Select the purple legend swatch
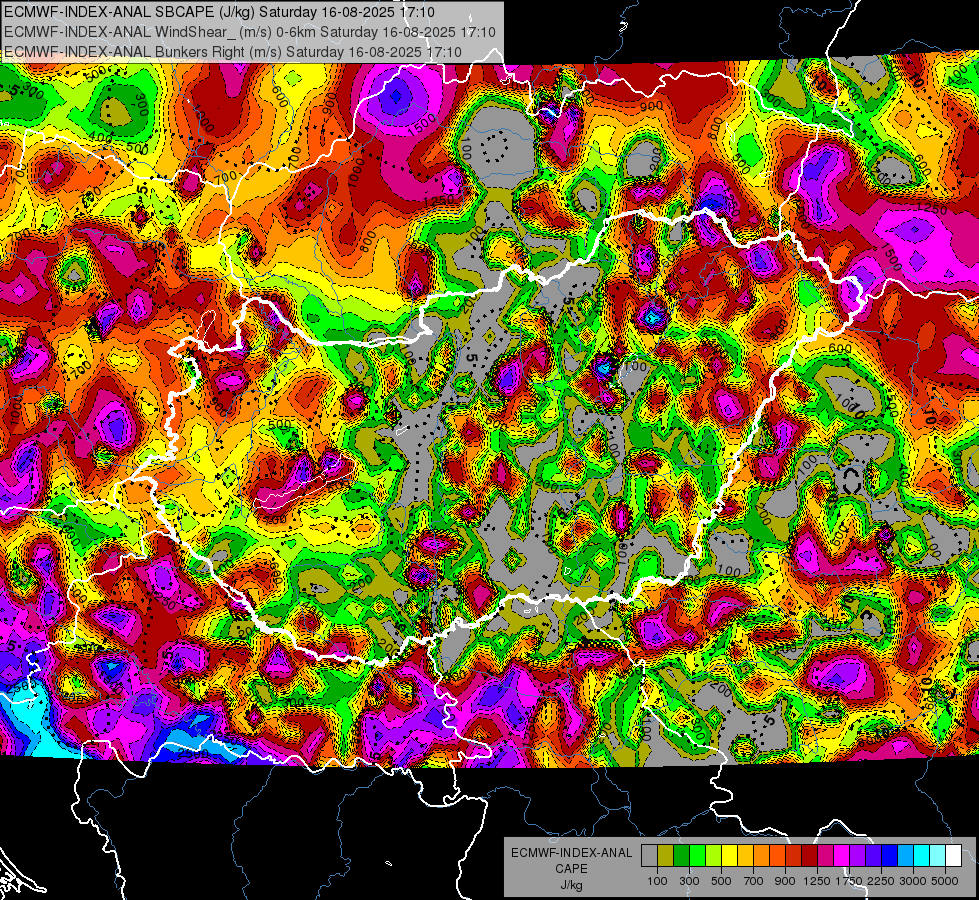This screenshot has width=979, height=900. click(x=857, y=856)
